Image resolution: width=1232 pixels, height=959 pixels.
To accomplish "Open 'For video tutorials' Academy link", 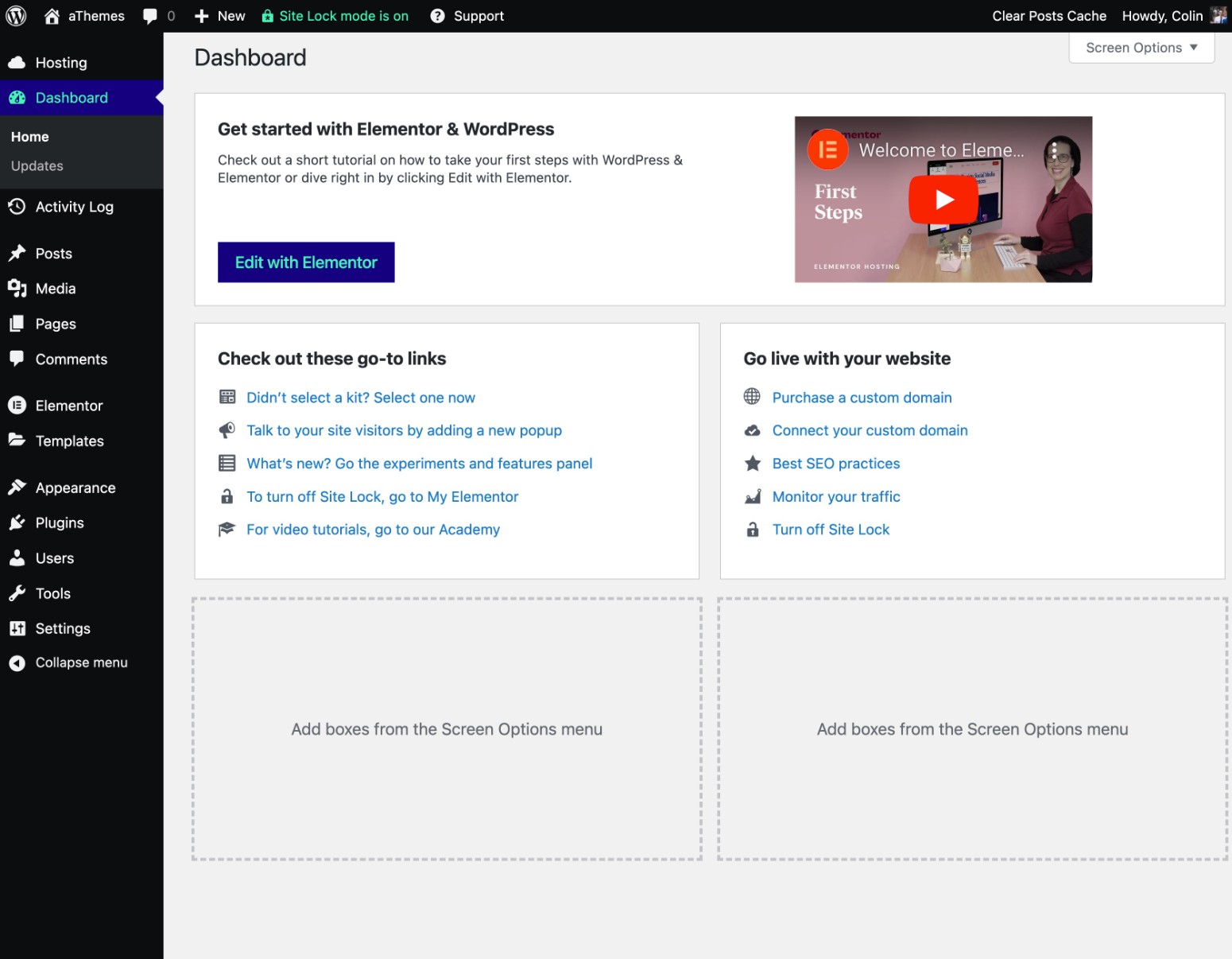I will pos(374,530).
